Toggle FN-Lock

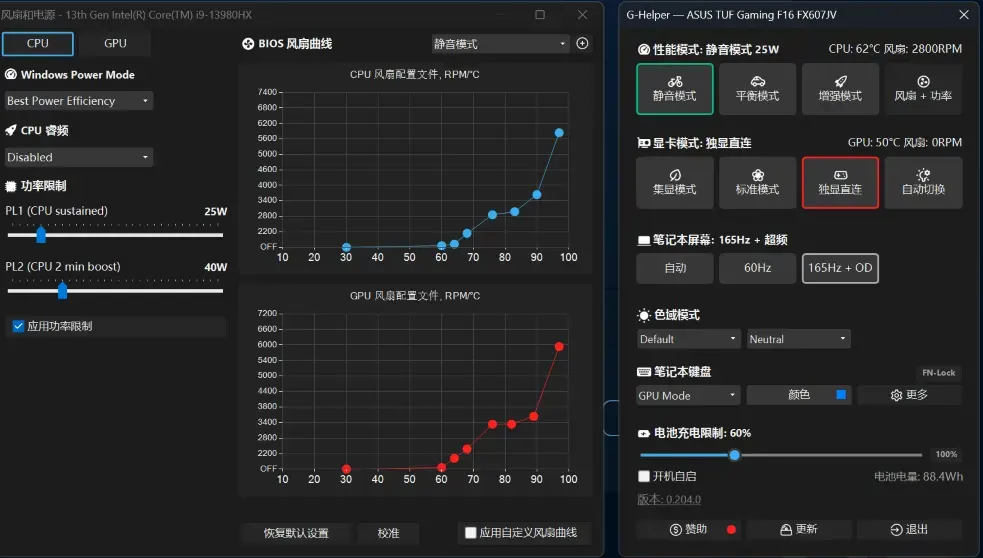(x=938, y=372)
